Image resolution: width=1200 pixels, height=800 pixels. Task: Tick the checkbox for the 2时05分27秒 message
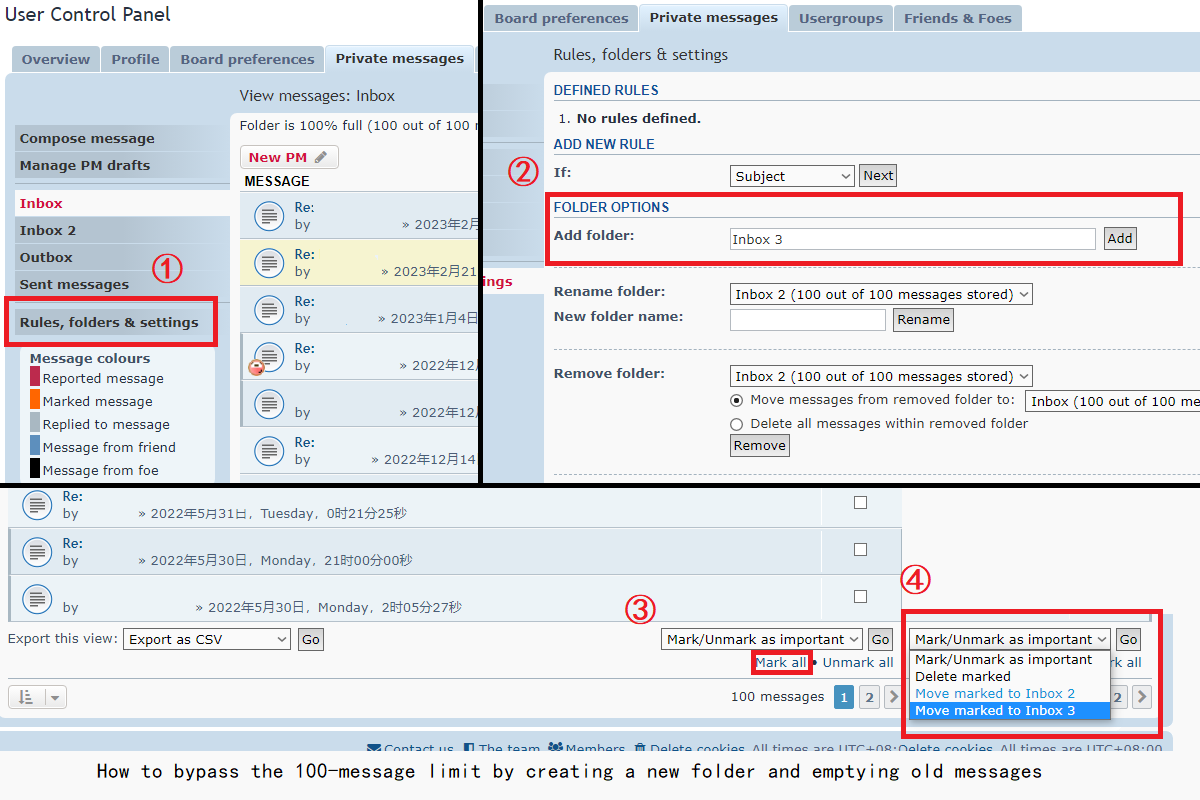tap(860, 597)
